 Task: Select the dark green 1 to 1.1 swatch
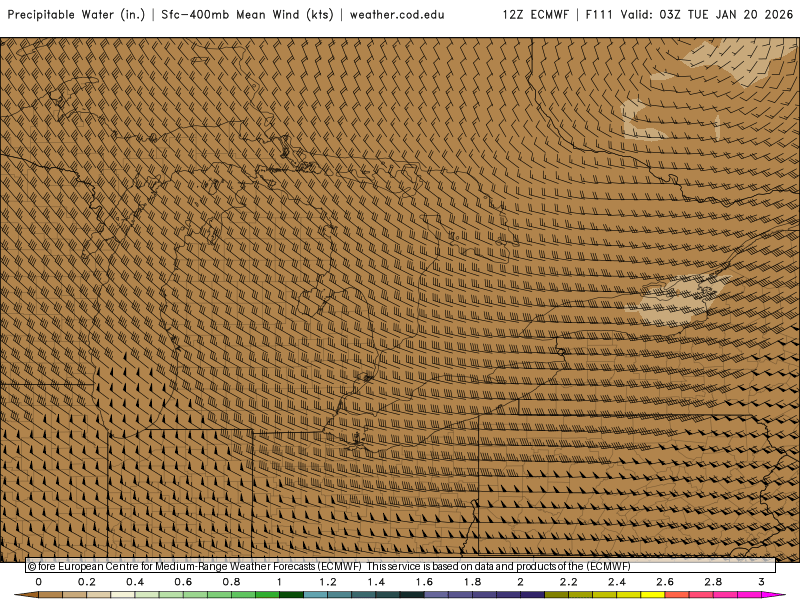point(291,595)
